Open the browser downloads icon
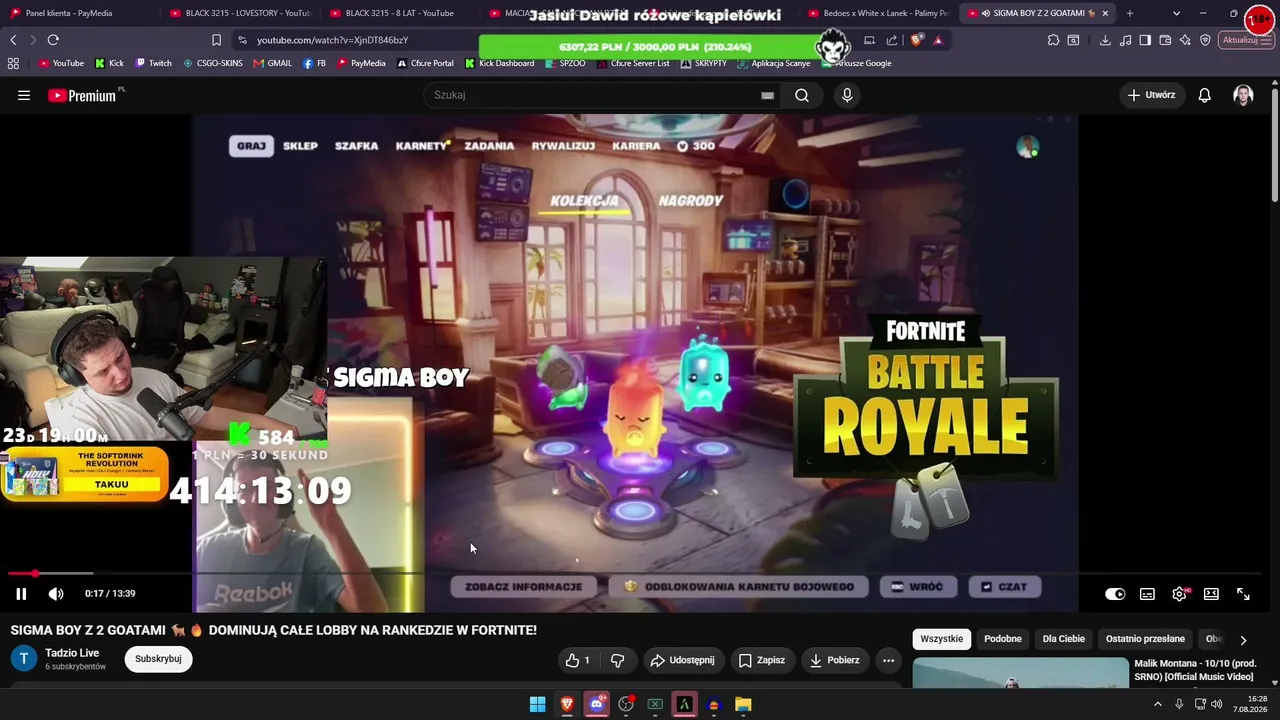This screenshot has width=1280, height=720. coord(1105,40)
